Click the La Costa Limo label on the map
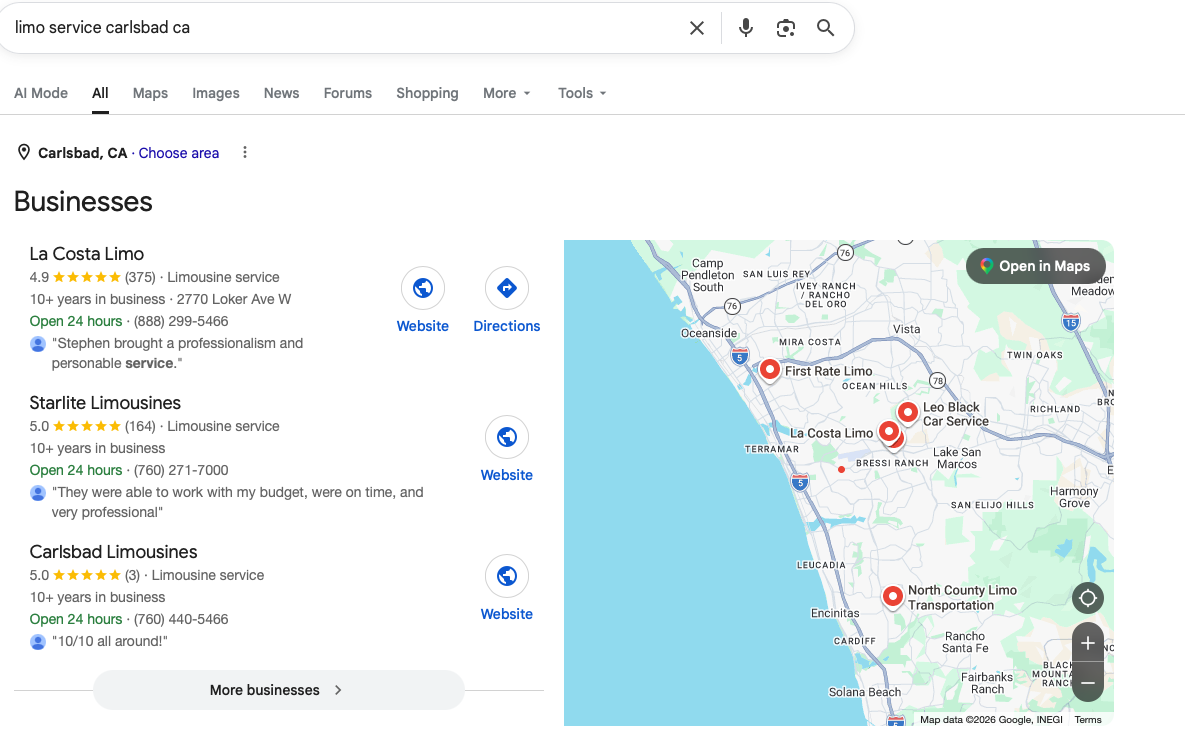The image size is (1185, 730). click(831, 433)
